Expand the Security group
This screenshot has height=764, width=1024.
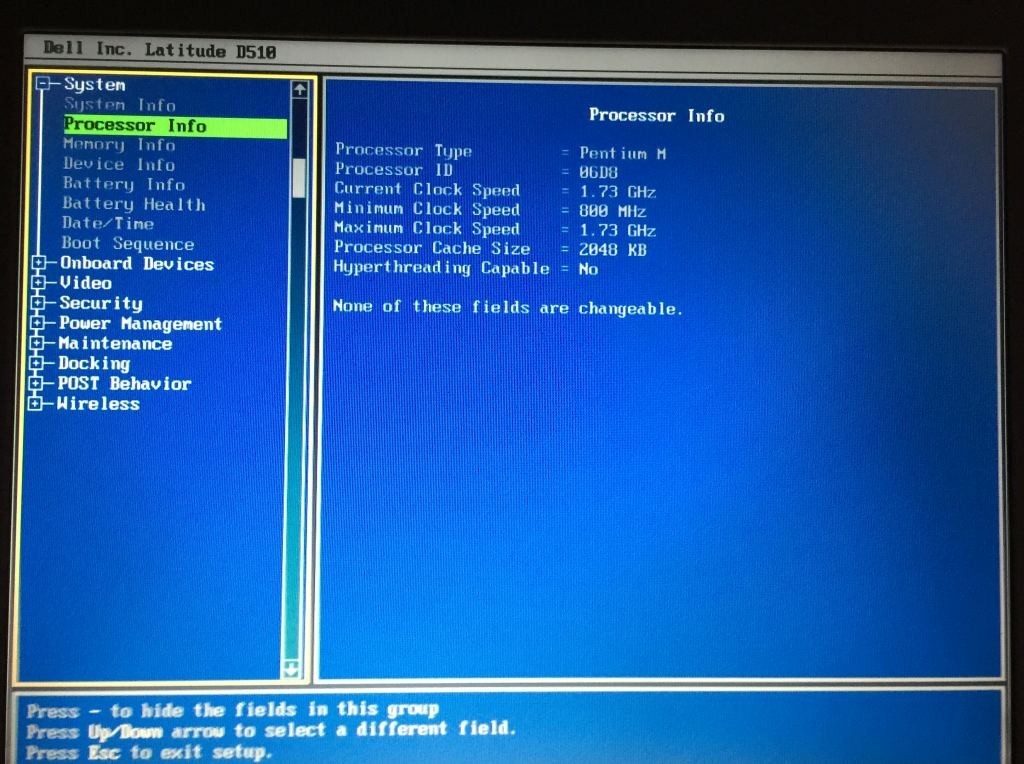pyautogui.click(x=38, y=303)
